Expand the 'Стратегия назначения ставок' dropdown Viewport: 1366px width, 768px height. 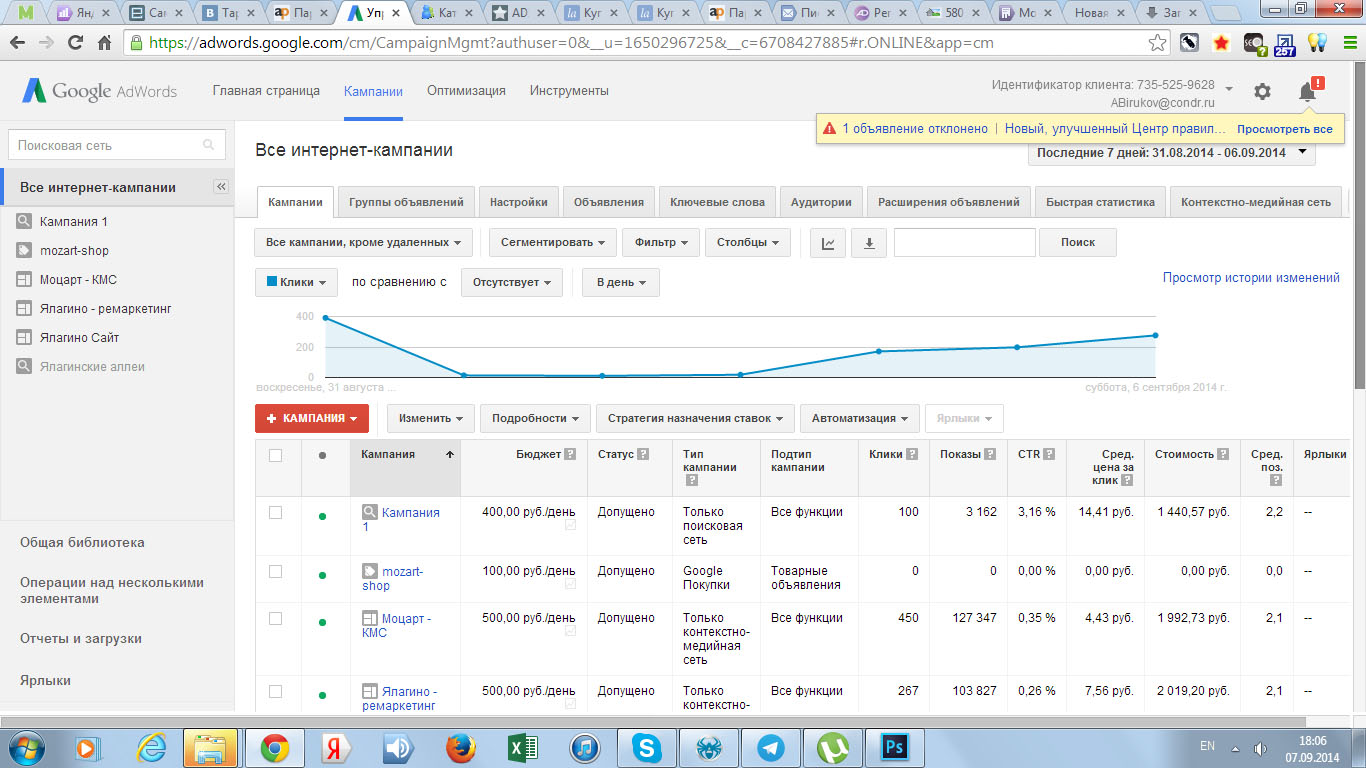[695, 418]
